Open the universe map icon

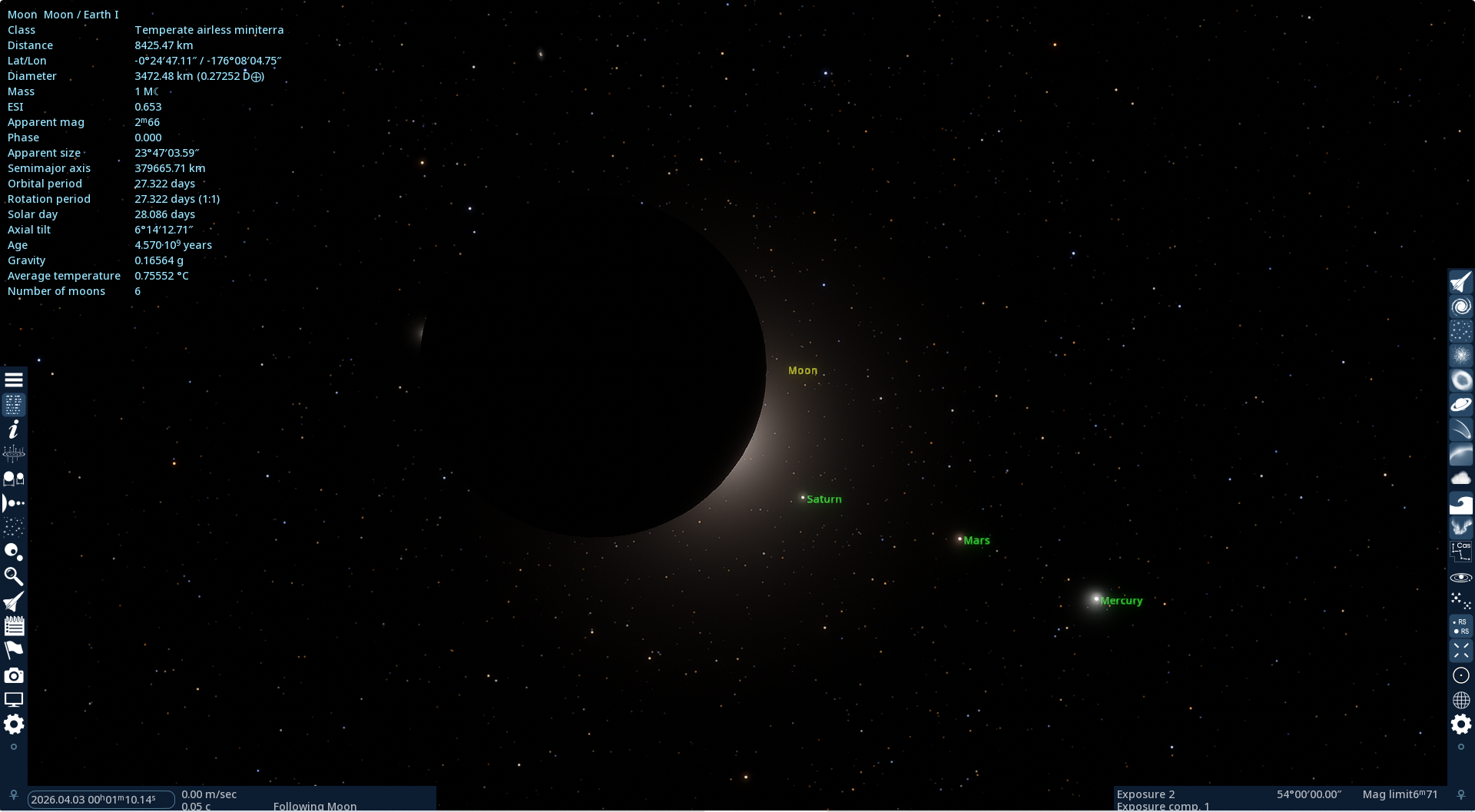(x=14, y=454)
